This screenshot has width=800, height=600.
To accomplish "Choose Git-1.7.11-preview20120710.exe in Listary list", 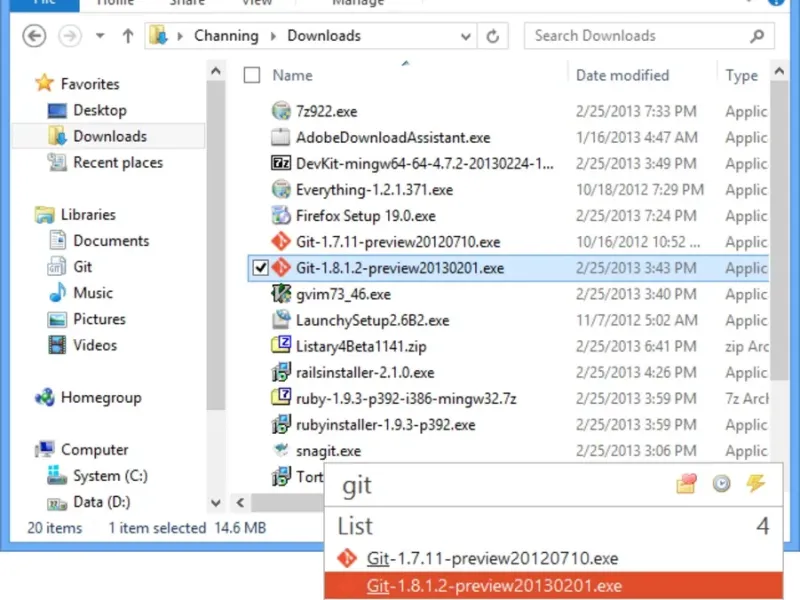I will point(554,559).
